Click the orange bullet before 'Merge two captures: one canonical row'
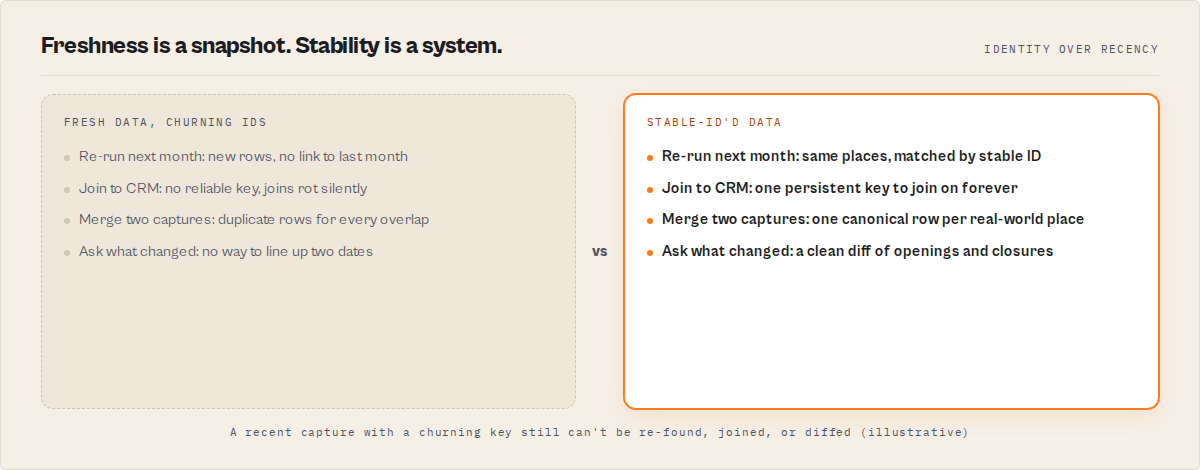Screen dimensions: 1200x470 [x=650, y=221]
